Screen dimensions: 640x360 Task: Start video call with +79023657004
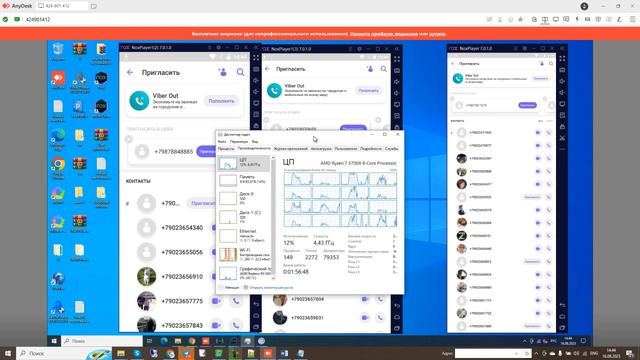tap(364, 299)
